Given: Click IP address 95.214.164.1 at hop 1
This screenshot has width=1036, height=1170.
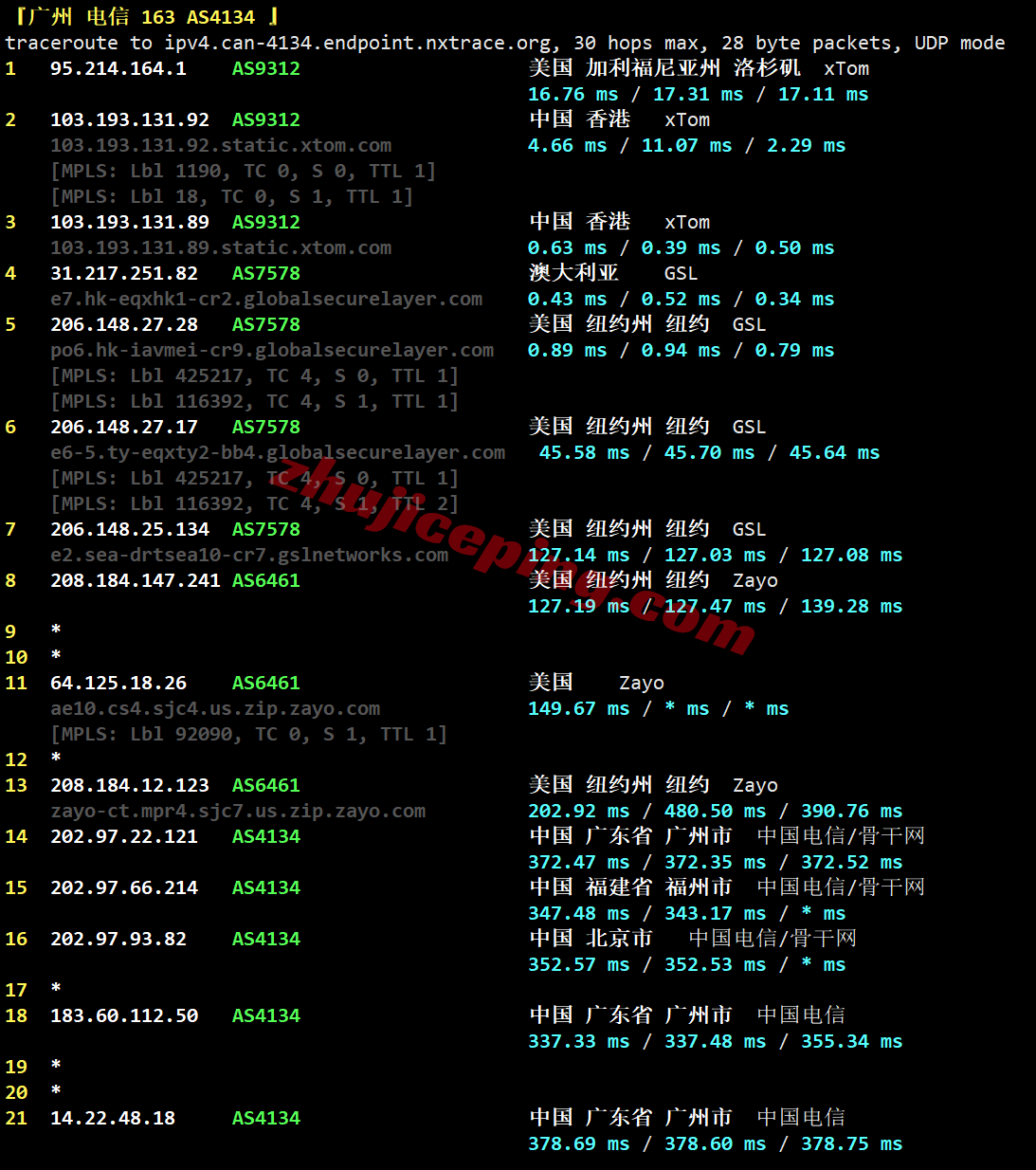Looking at the screenshot, I should pyautogui.click(x=118, y=68).
